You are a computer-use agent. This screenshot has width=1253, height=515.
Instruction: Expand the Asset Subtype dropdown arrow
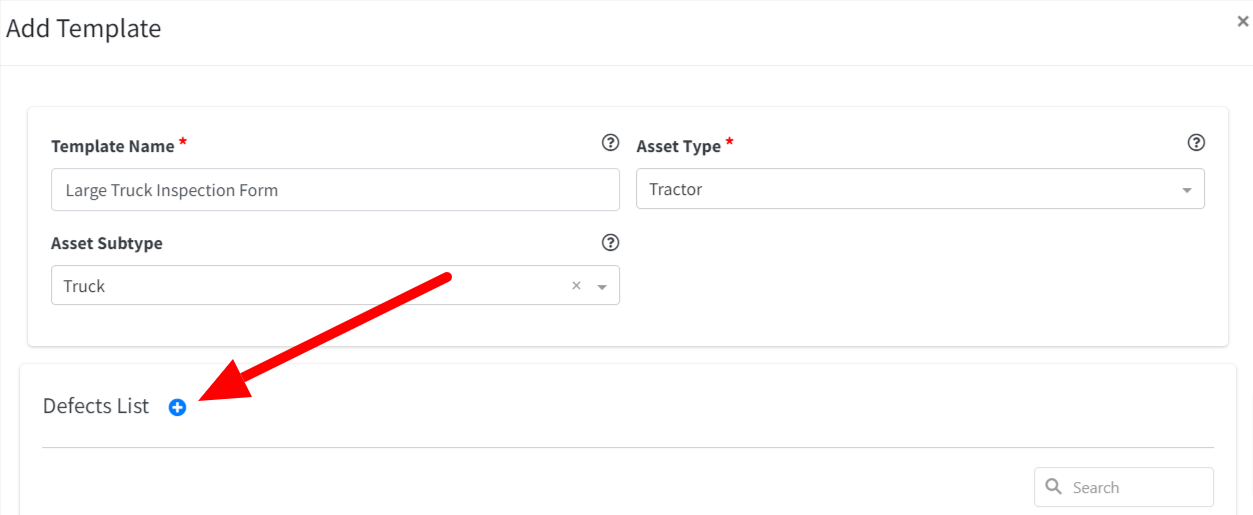pyautogui.click(x=602, y=287)
